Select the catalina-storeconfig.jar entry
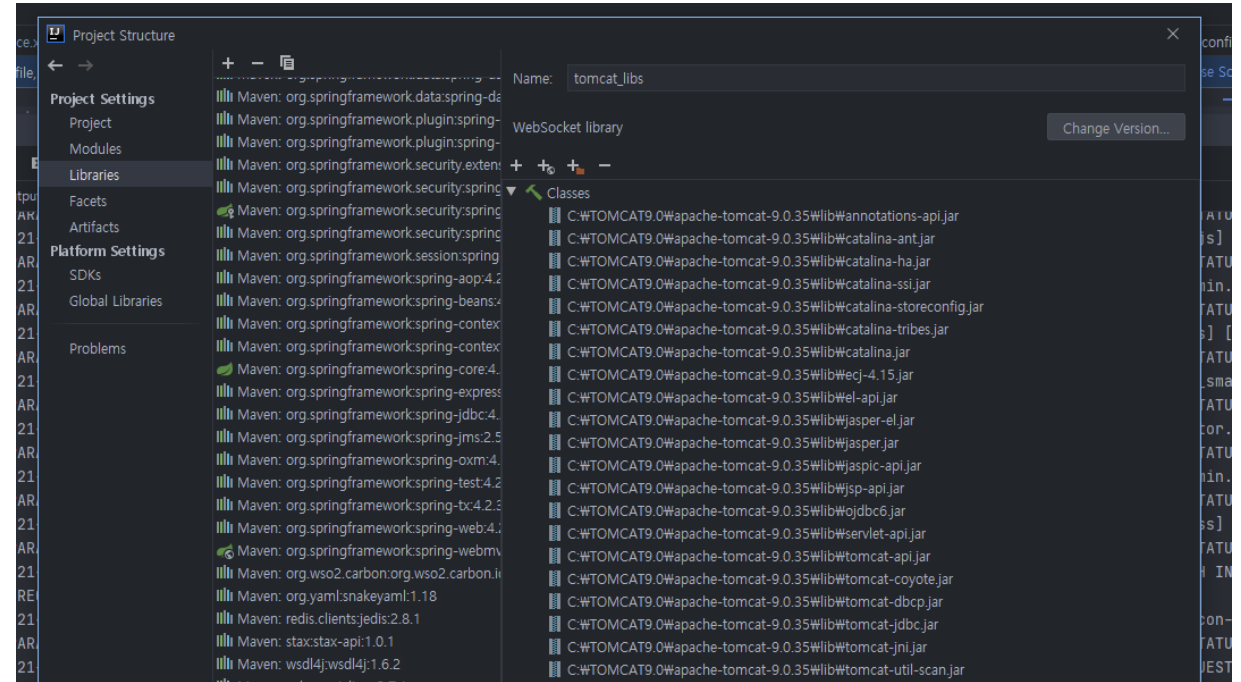 774,307
